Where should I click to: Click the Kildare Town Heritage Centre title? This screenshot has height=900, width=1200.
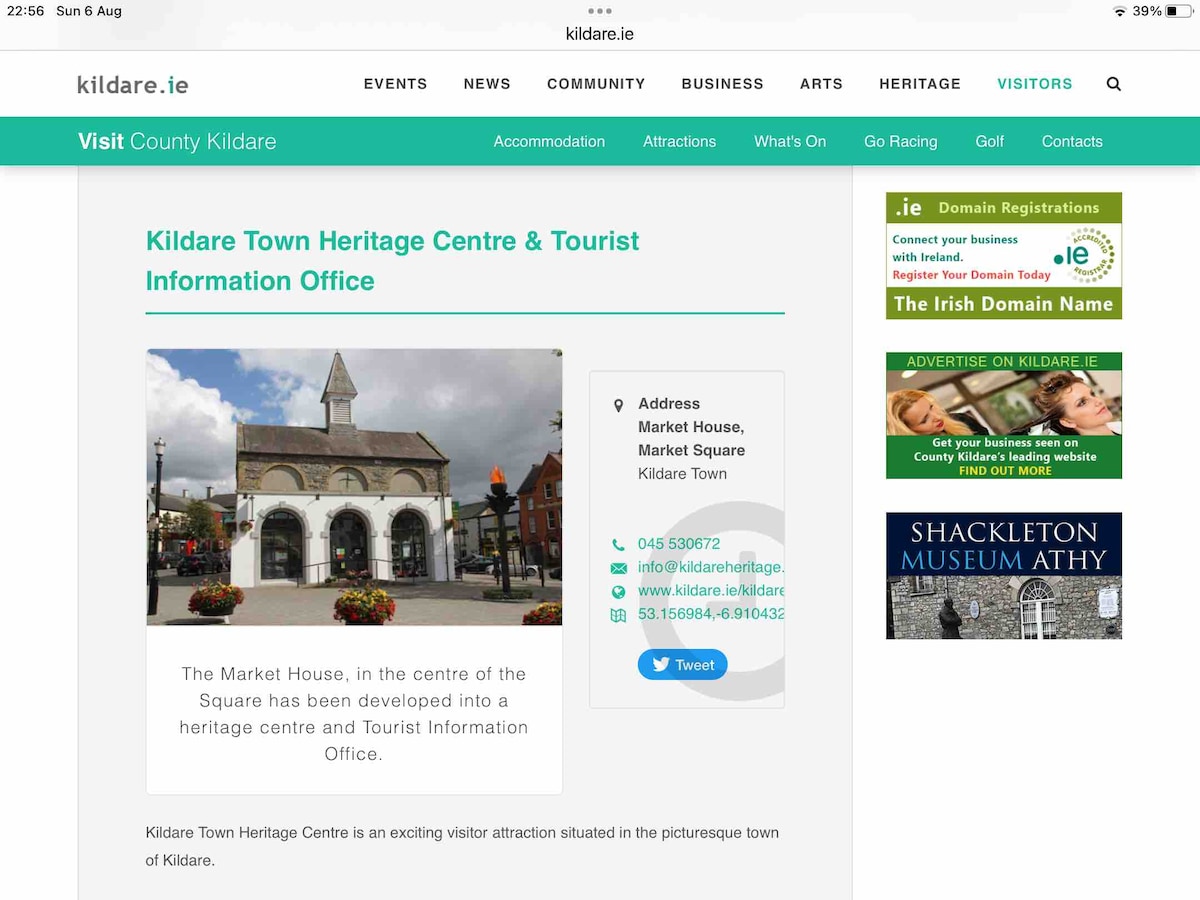pyautogui.click(x=392, y=261)
